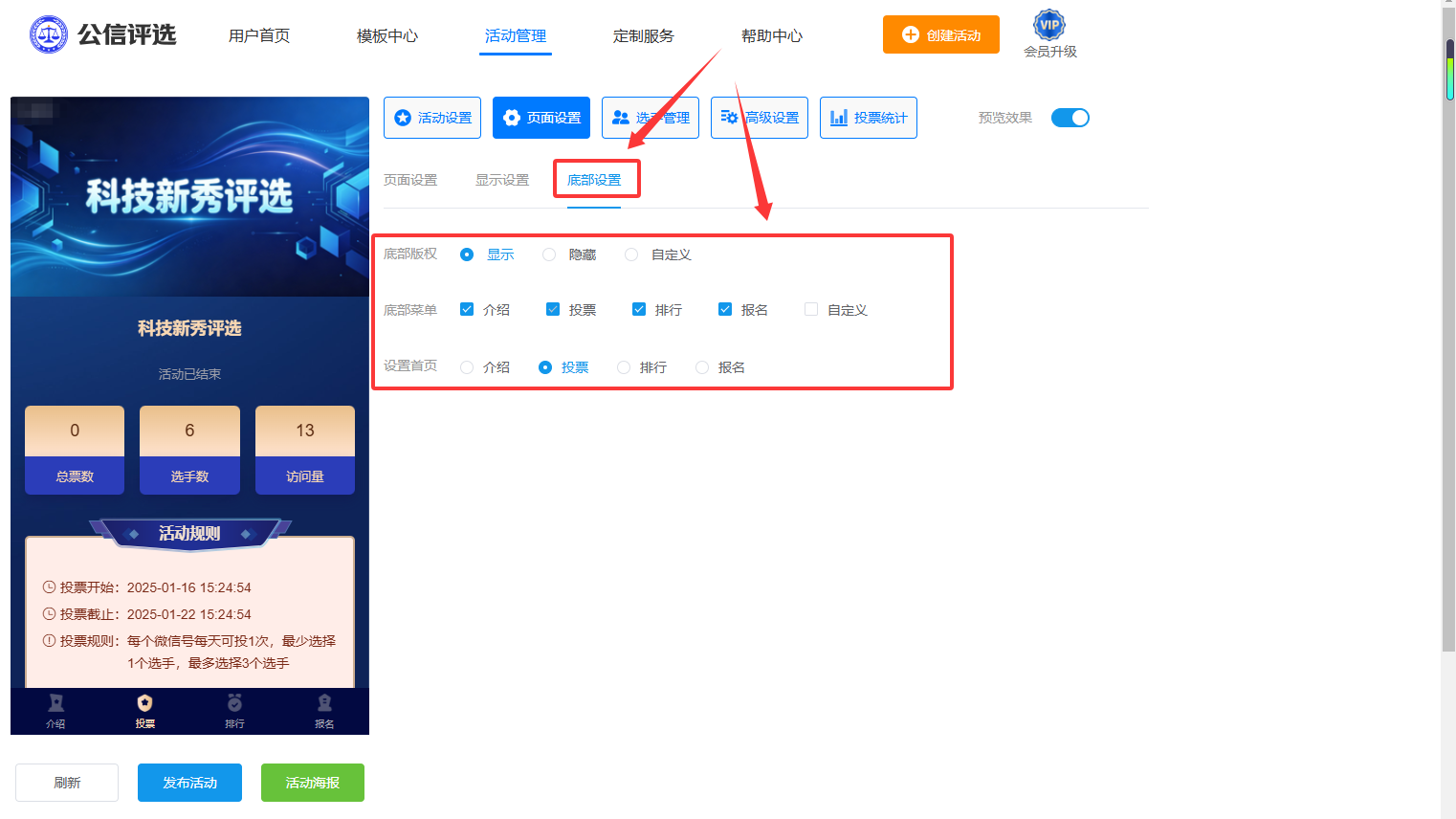Set 介绍 as 设置首页

(x=467, y=367)
